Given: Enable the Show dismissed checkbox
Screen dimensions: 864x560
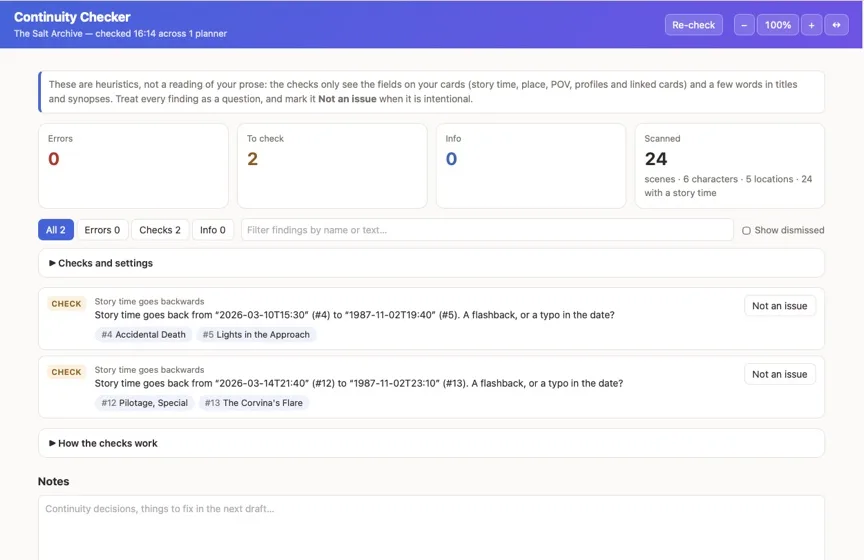Looking at the screenshot, I should tap(746, 230).
